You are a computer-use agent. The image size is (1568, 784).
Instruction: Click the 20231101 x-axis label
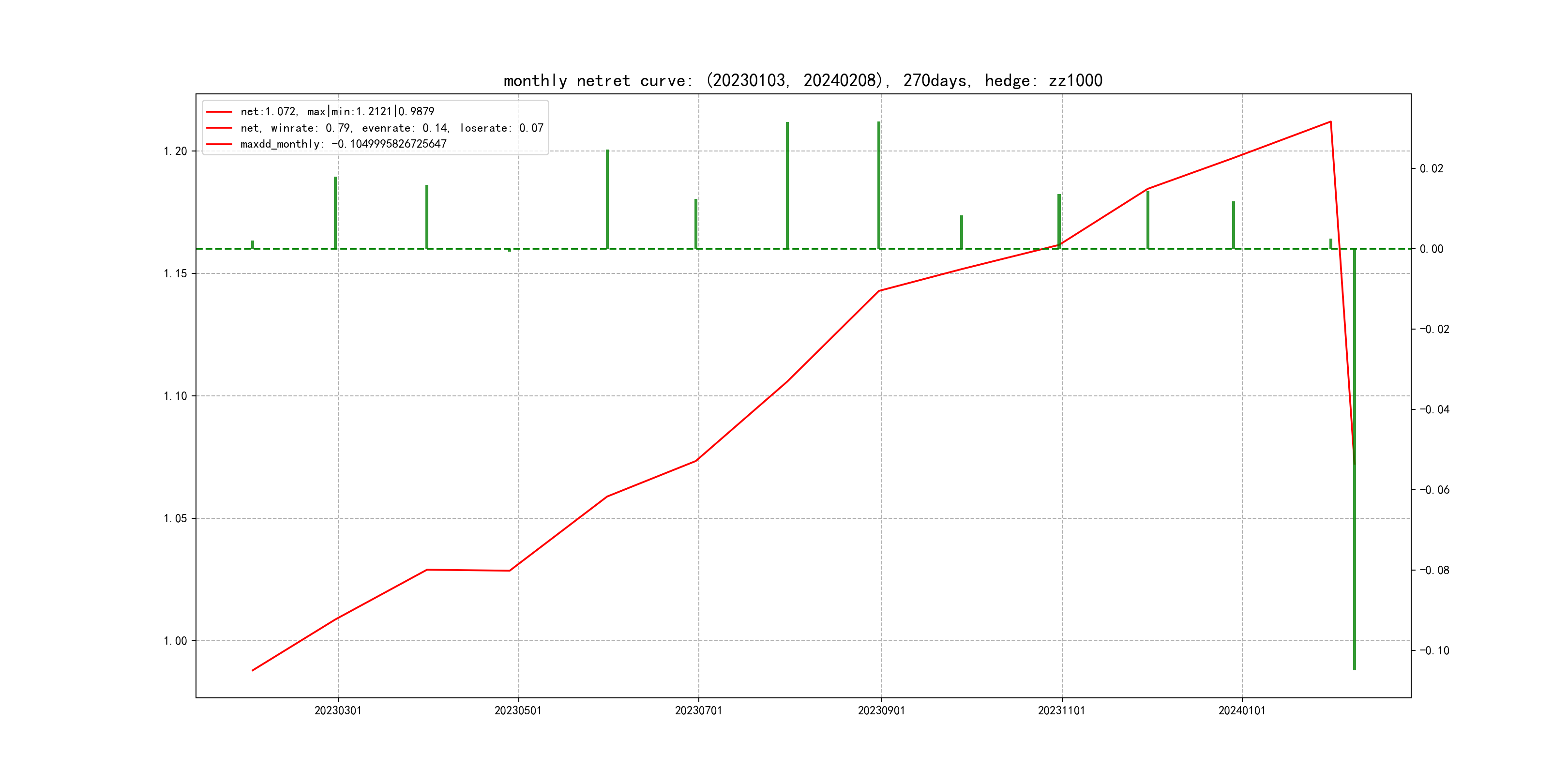(x=1061, y=710)
